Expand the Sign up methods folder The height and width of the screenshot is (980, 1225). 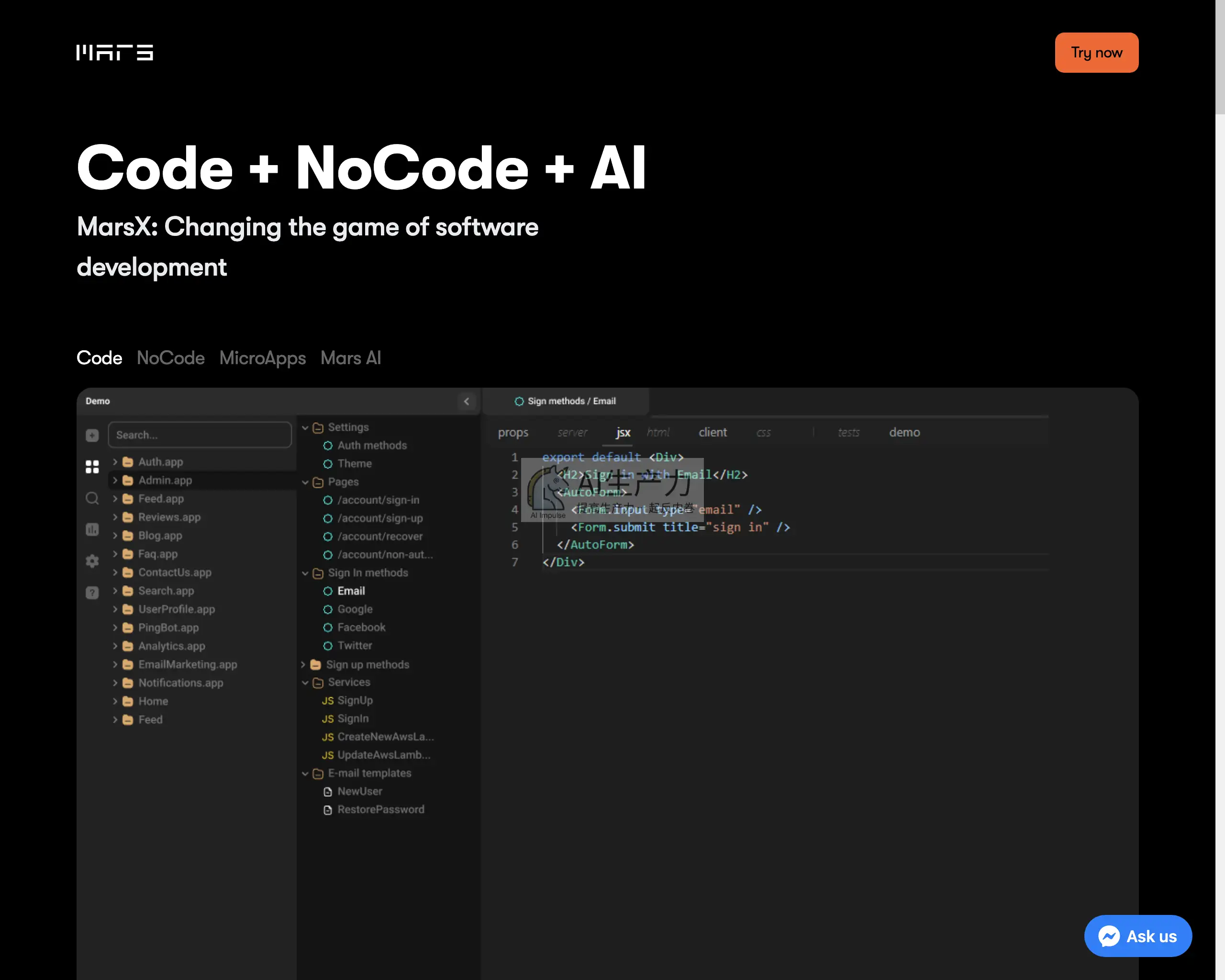(303, 664)
